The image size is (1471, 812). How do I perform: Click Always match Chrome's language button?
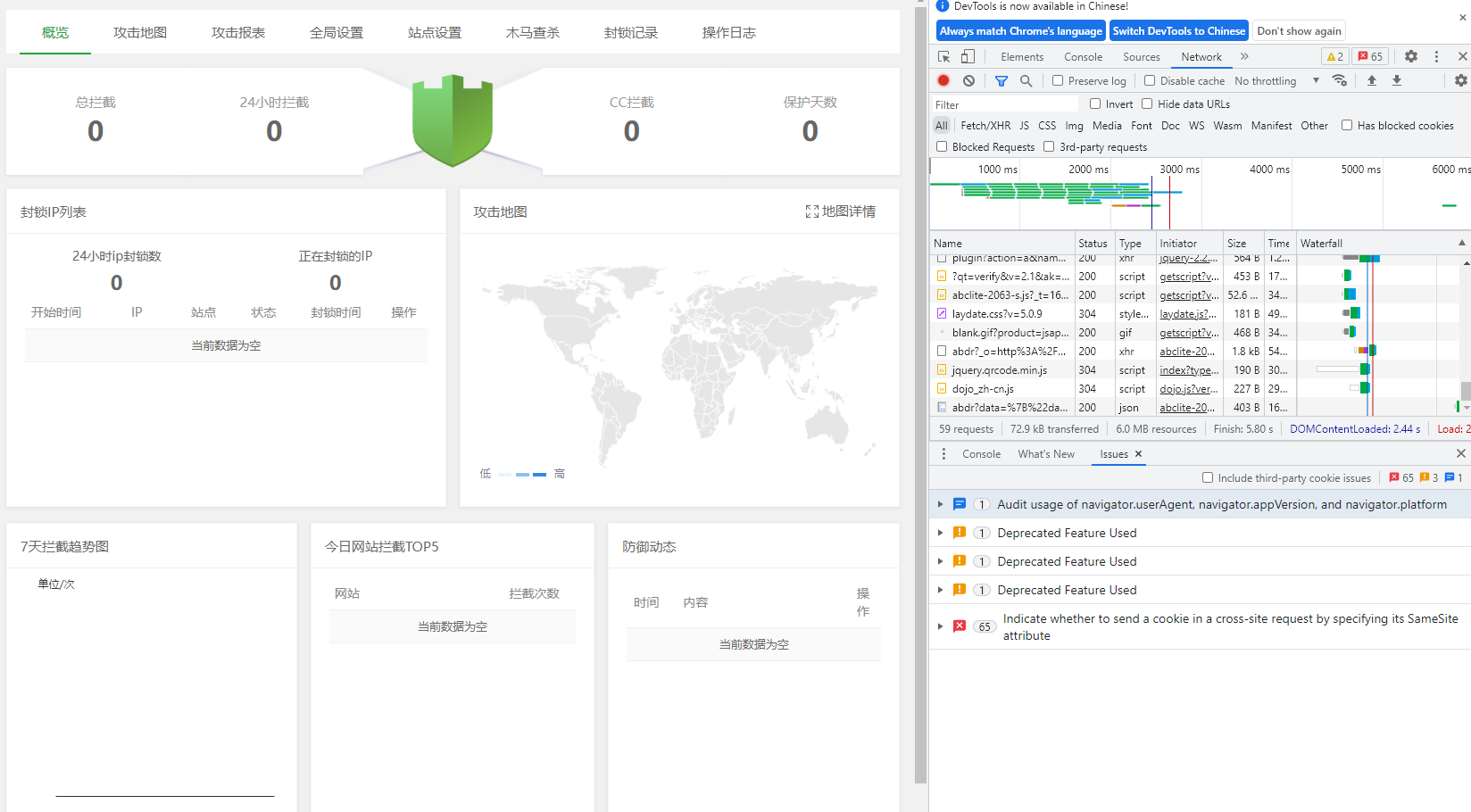pyautogui.click(x=1021, y=30)
